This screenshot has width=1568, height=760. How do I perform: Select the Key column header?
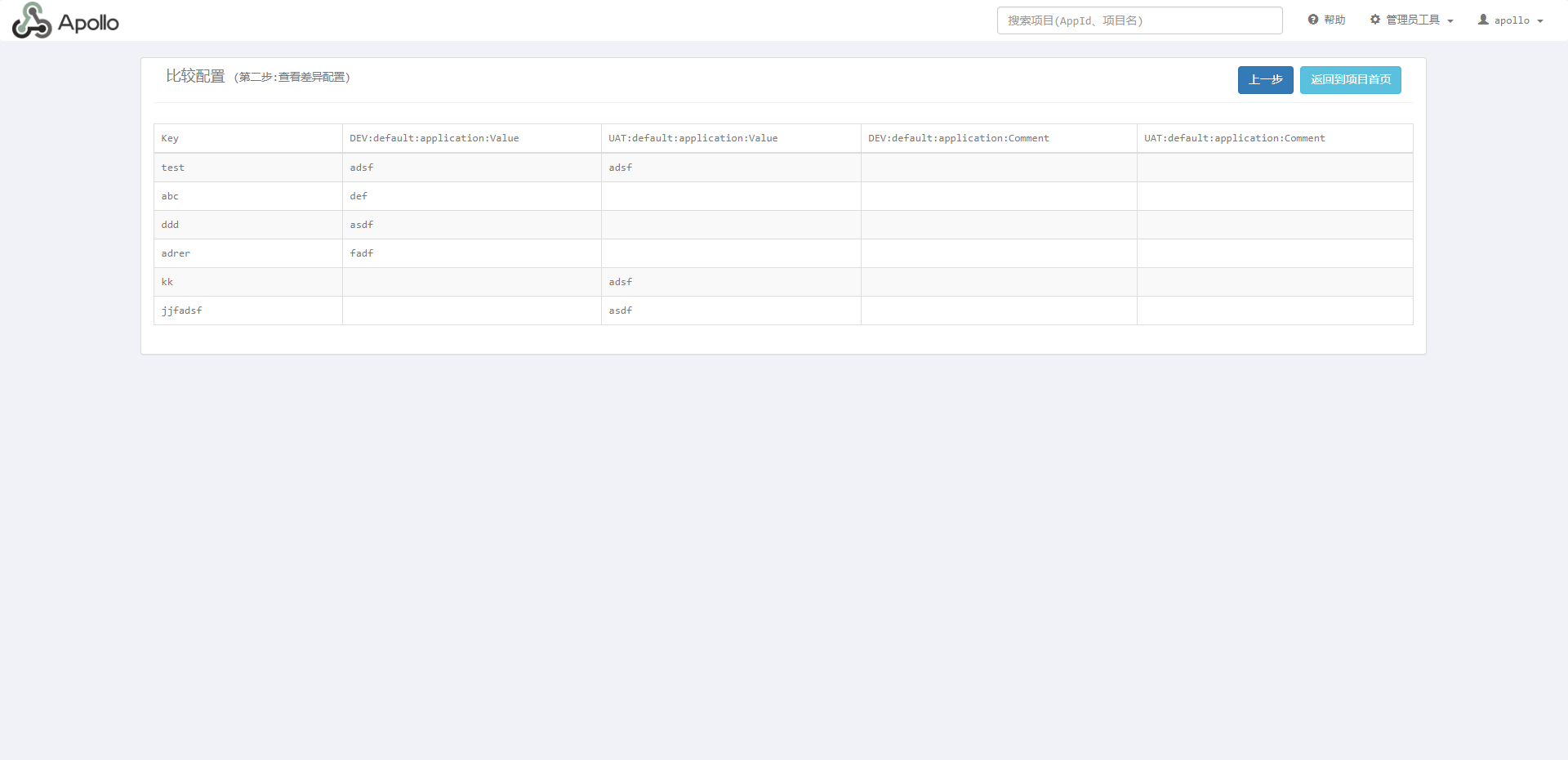(x=170, y=137)
